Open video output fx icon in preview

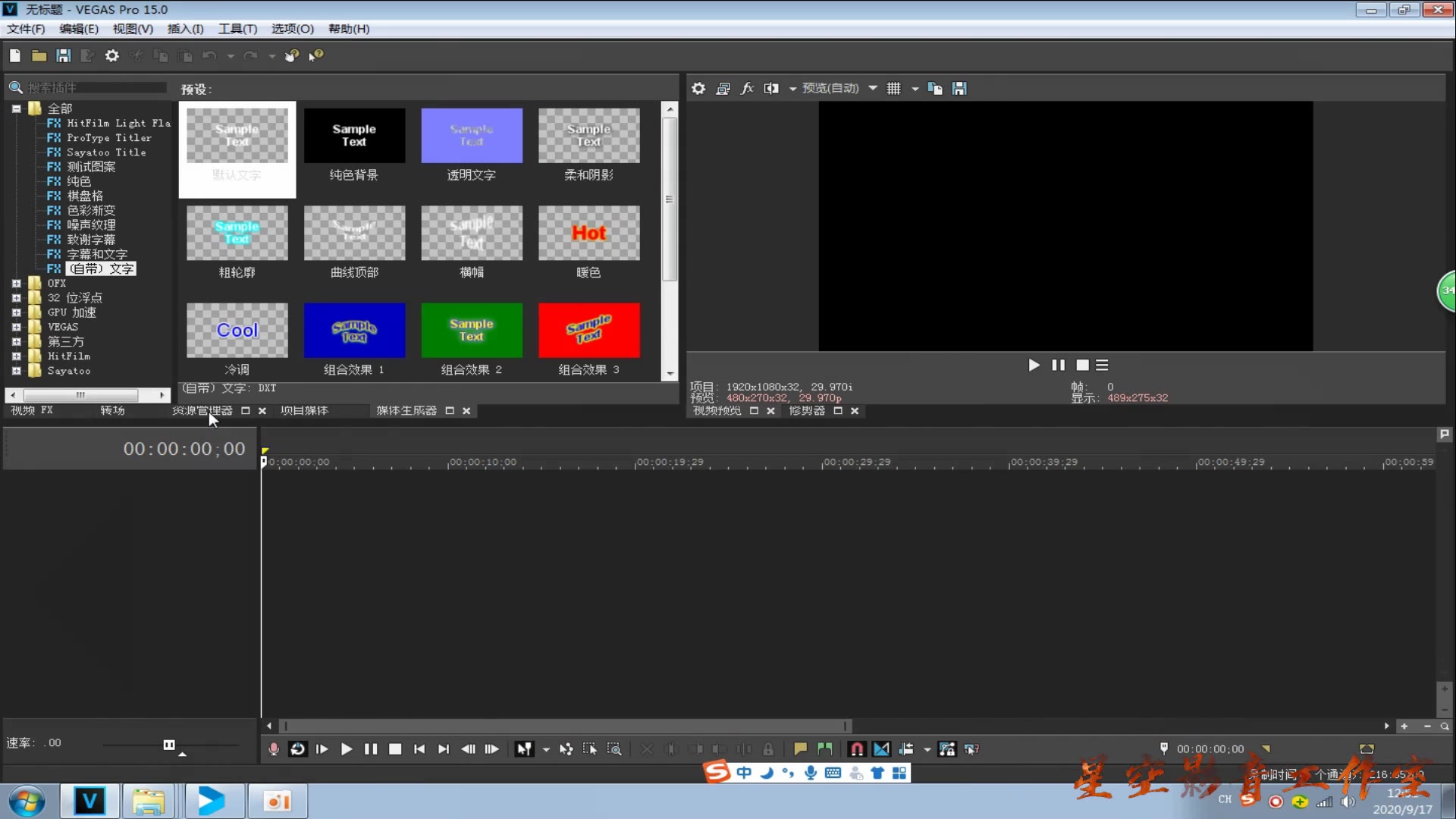pos(747,89)
